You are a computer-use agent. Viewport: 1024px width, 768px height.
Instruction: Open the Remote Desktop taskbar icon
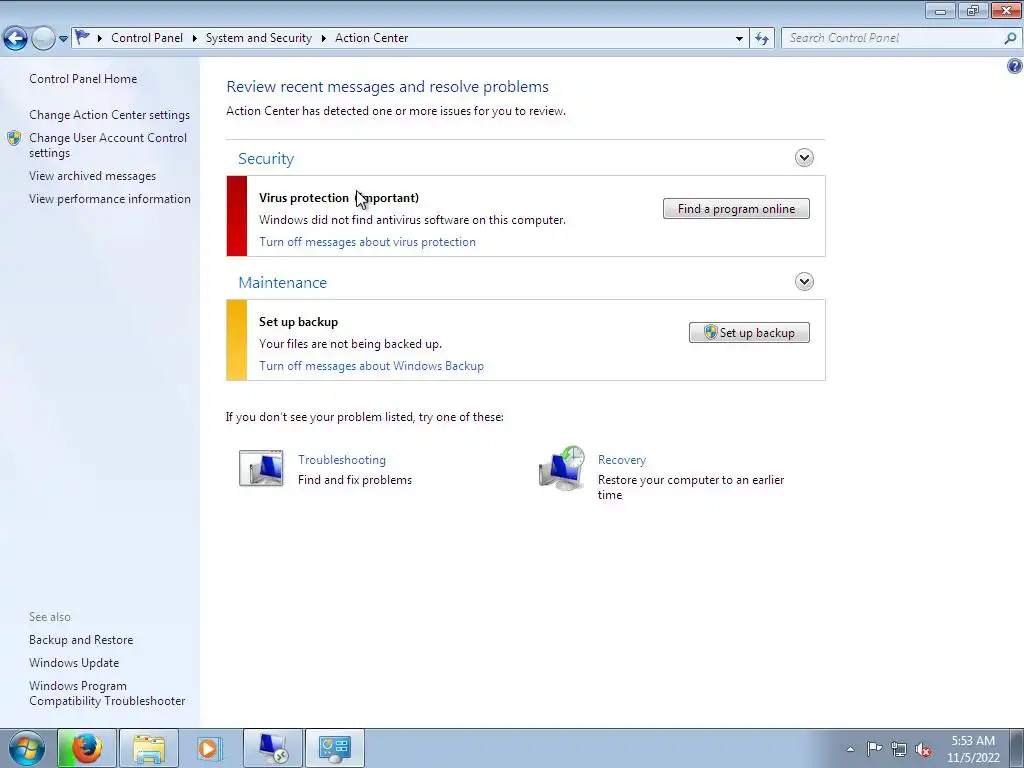click(272, 748)
